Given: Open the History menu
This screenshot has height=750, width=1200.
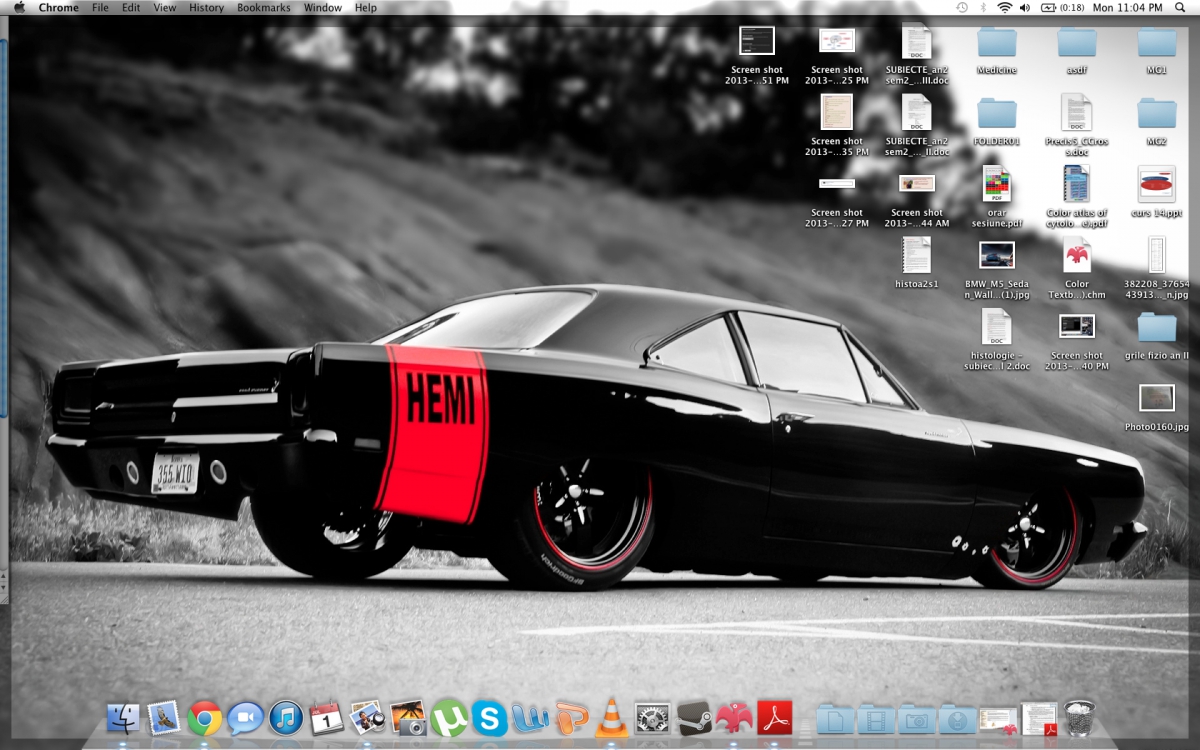Looking at the screenshot, I should [x=206, y=7].
